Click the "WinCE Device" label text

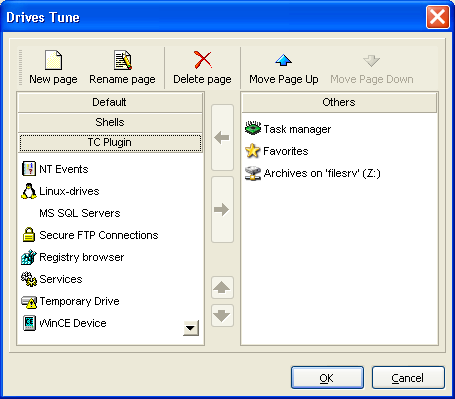73,323
